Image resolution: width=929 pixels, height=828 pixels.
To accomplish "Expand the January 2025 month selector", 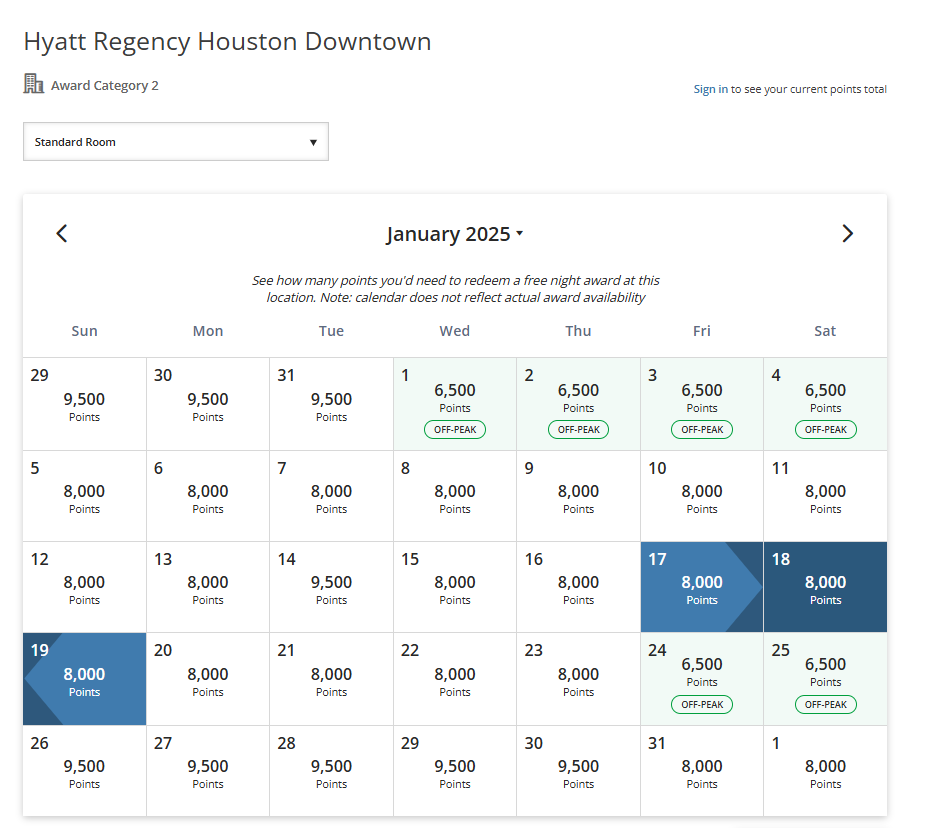I will click(454, 234).
